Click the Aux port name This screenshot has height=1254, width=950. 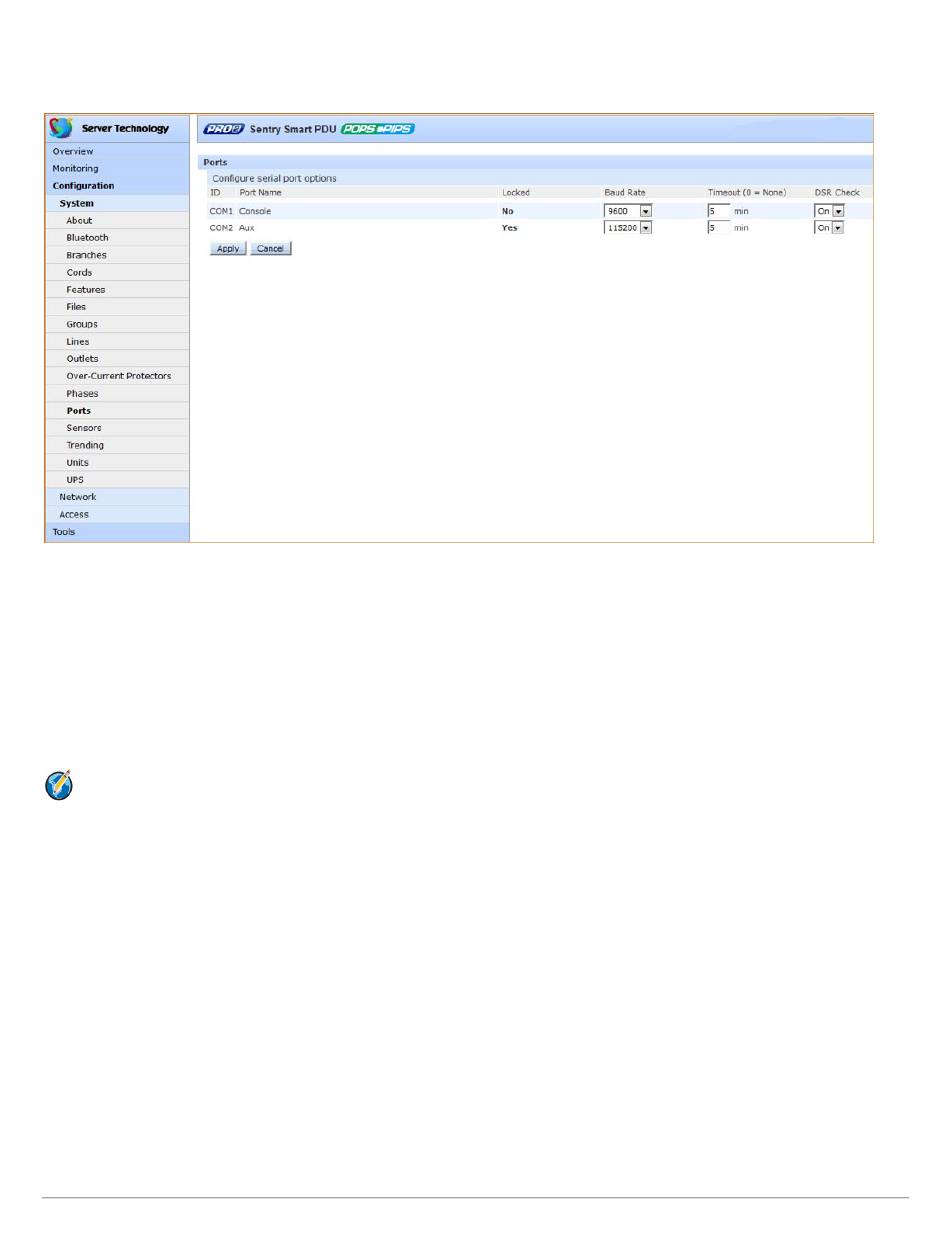(x=247, y=228)
